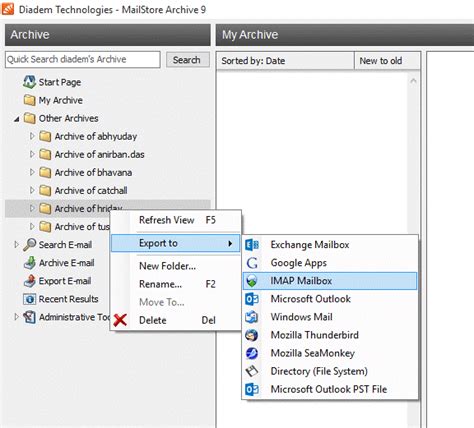Click the Archive E-mail icon
This screenshot has width=474, height=428.
[x=29, y=263]
